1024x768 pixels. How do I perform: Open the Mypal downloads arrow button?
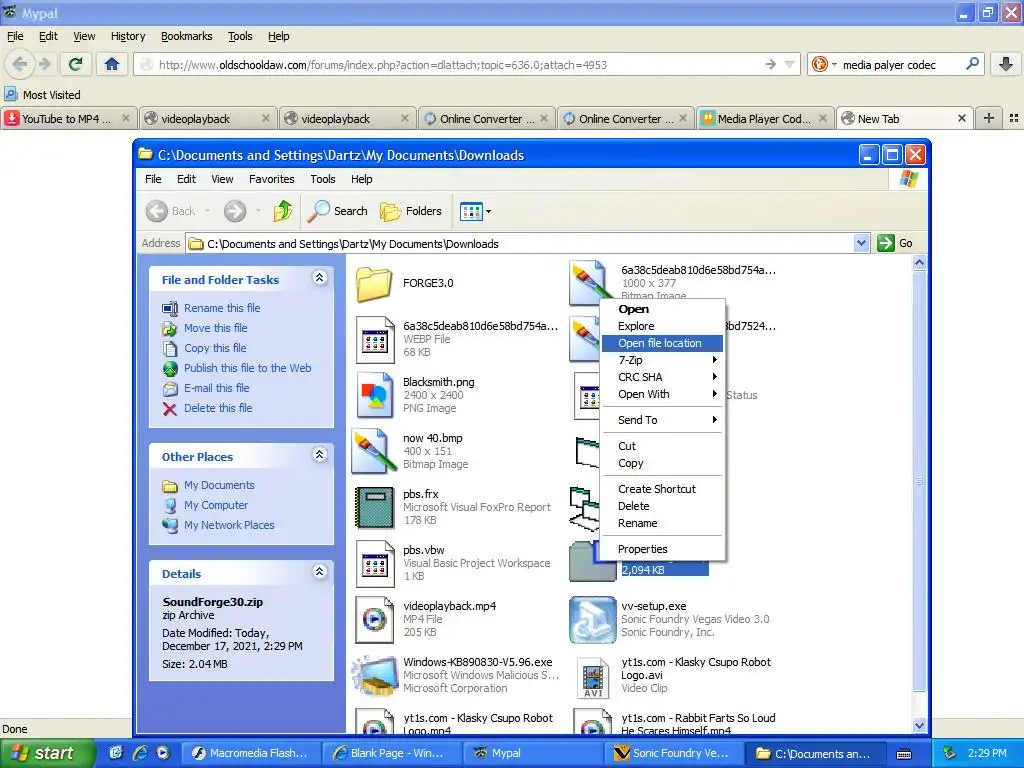point(1006,64)
